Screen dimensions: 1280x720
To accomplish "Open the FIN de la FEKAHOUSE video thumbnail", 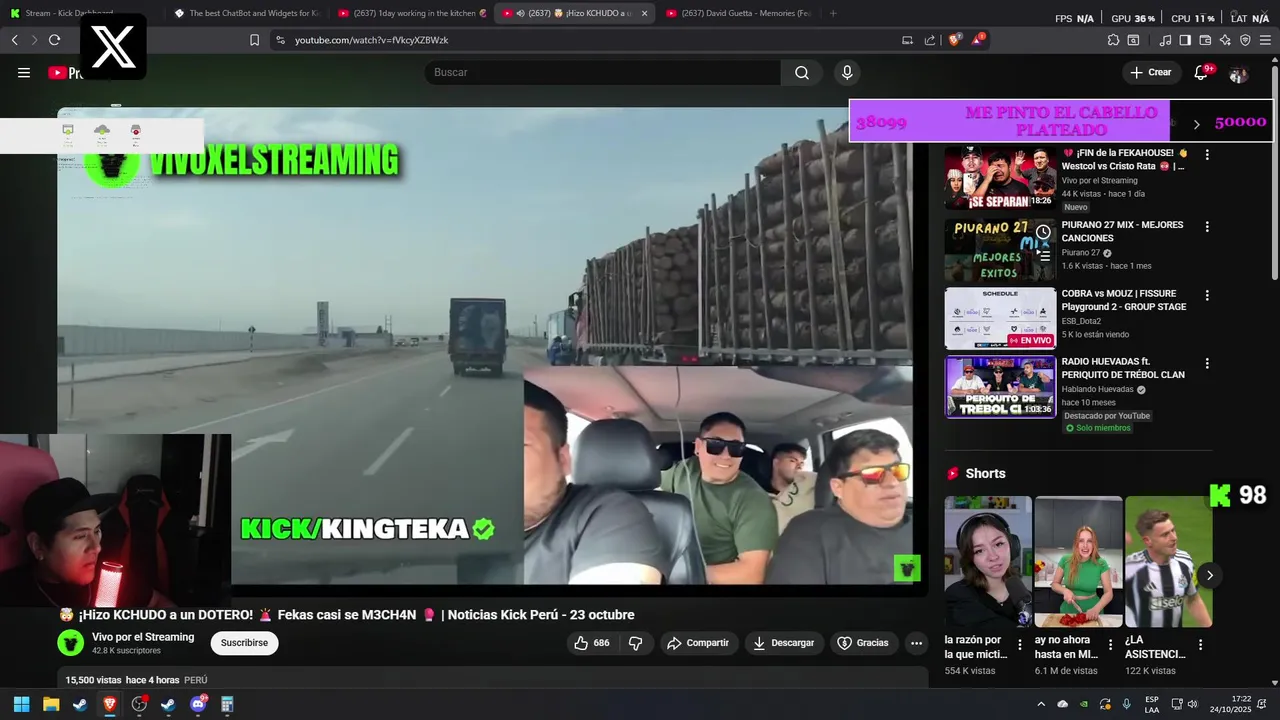I will point(1000,178).
